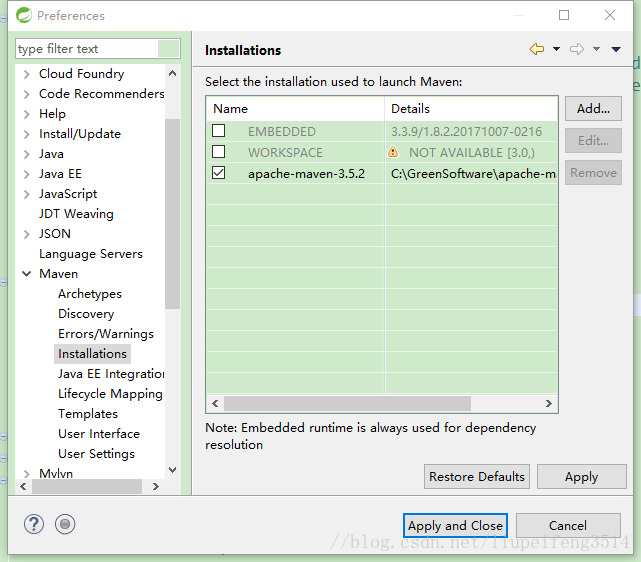Click Apply and Close button
Screen dimensions: 641x562
pos(455,526)
